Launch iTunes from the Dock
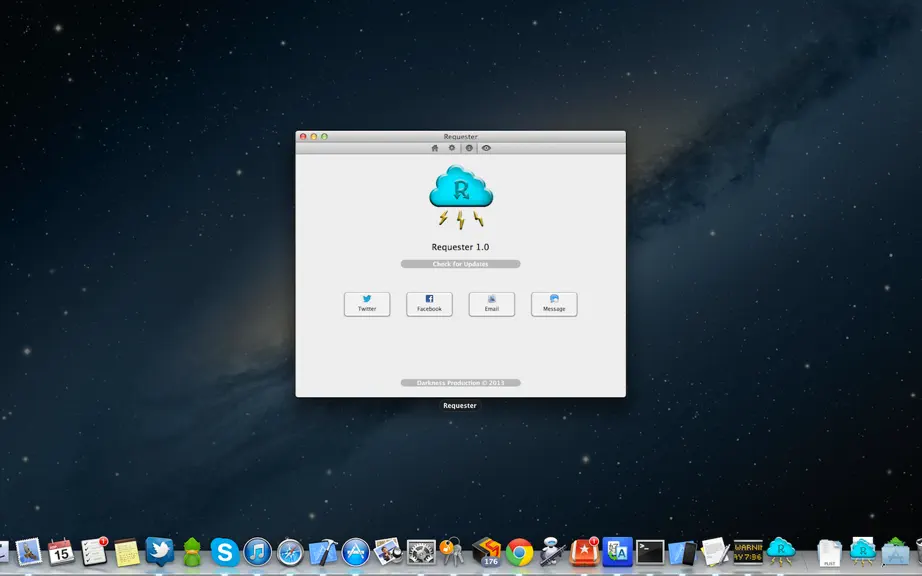The image size is (922, 576). pos(258,552)
